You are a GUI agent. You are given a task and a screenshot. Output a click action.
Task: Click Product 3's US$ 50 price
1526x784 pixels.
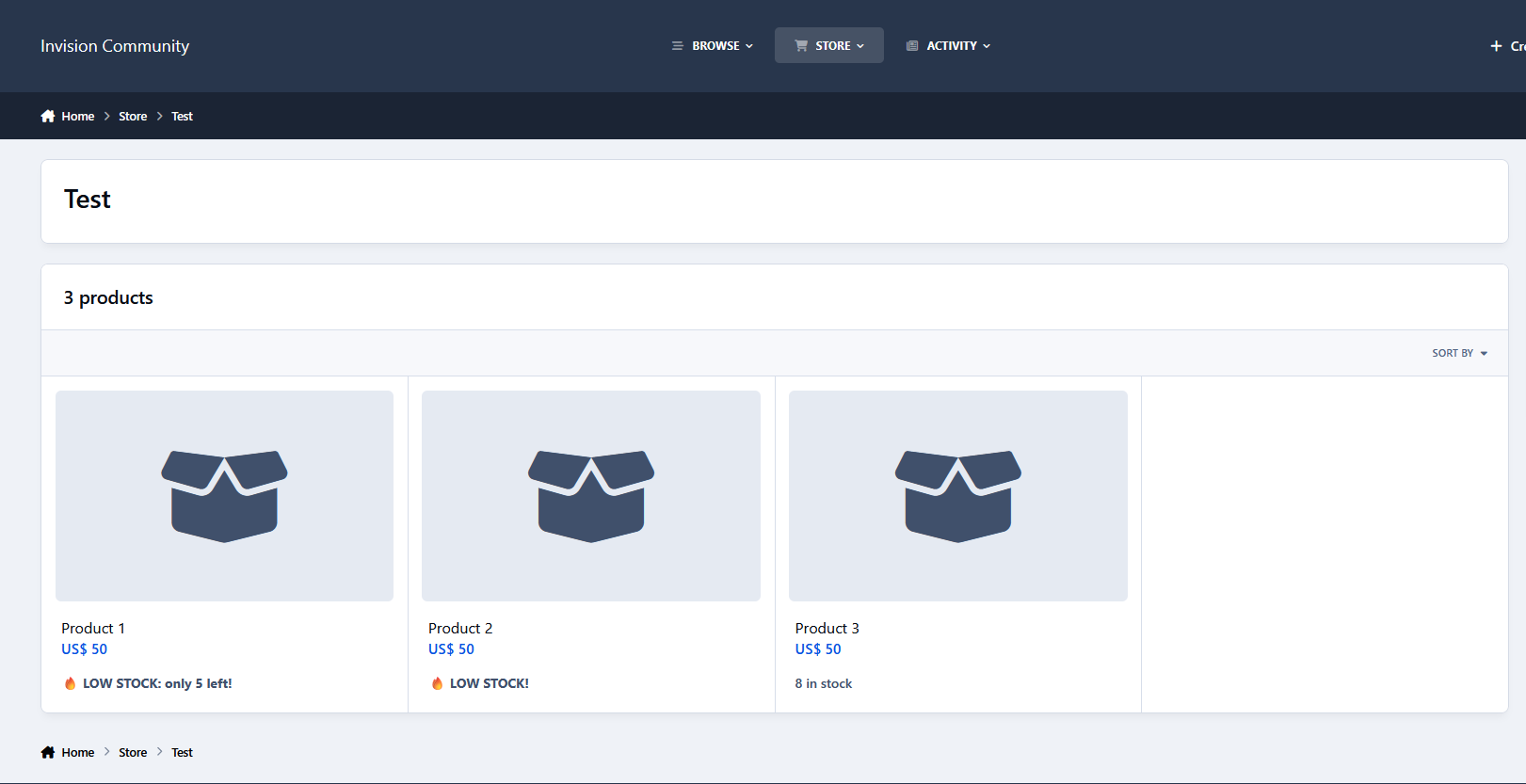click(x=818, y=649)
